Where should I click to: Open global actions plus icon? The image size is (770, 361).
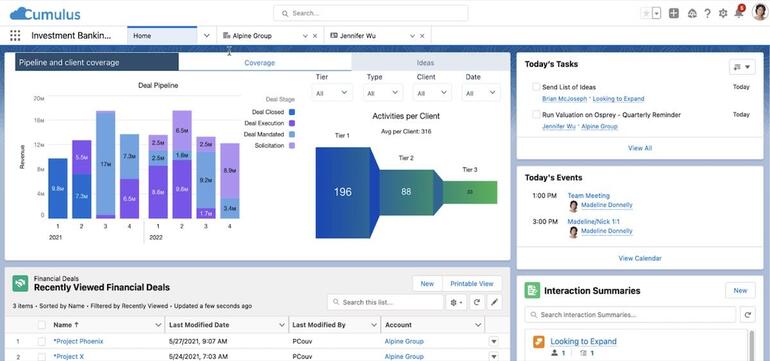point(674,14)
